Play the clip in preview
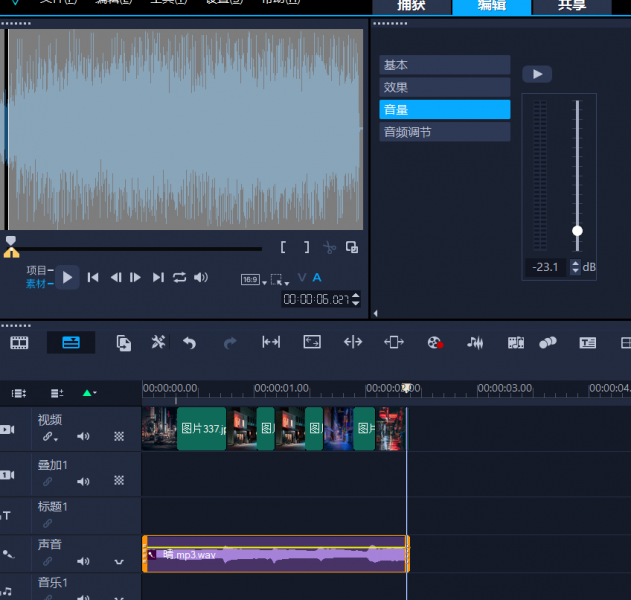The height and width of the screenshot is (600, 631). (67, 277)
